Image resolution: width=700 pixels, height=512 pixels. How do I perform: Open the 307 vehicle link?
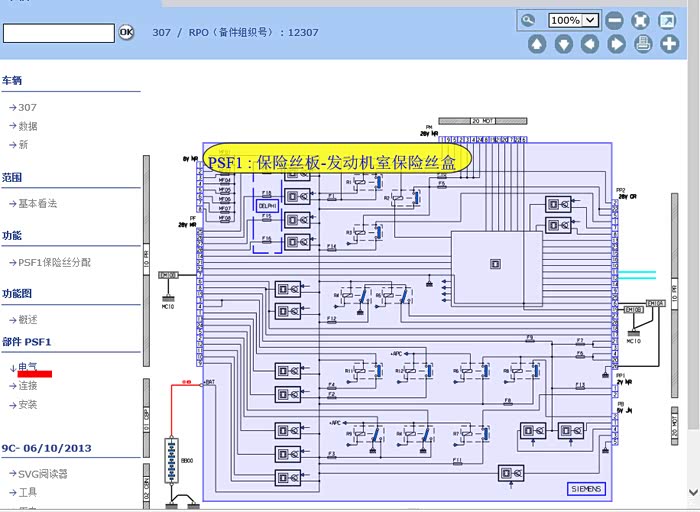pyautogui.click(x=27, y=107)
